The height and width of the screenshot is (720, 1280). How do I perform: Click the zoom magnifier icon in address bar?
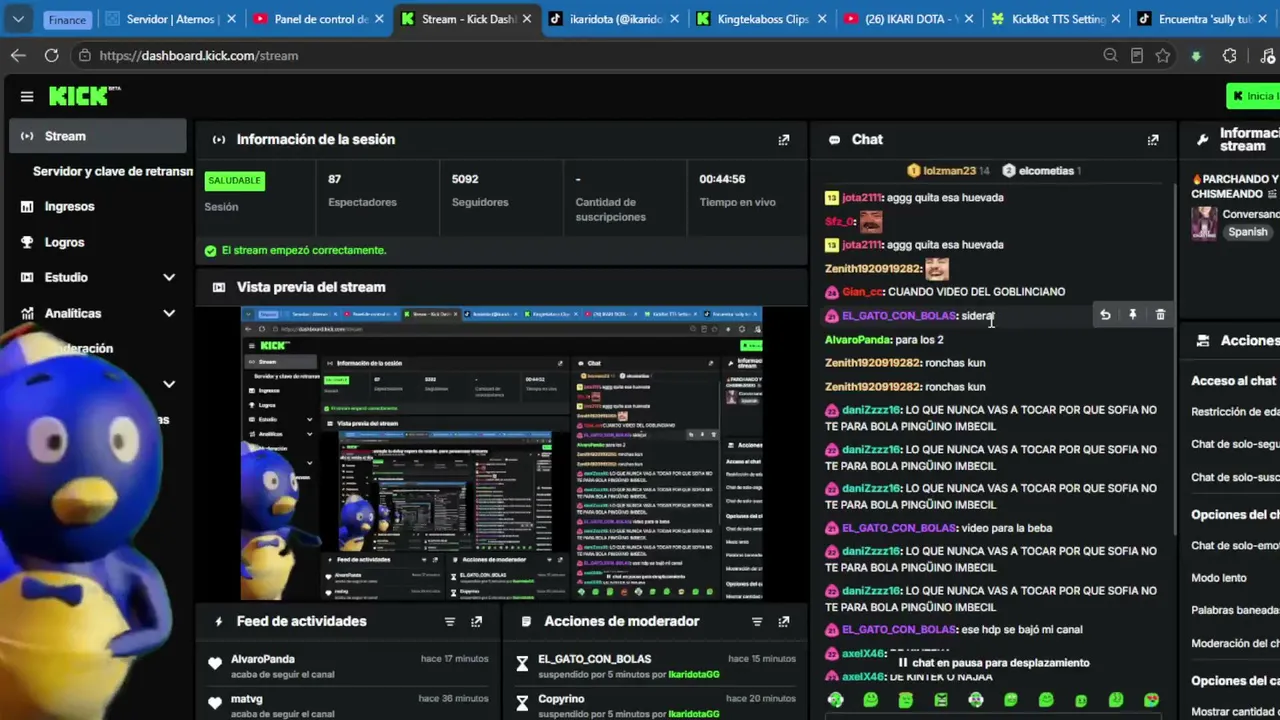coord(1110,56)
